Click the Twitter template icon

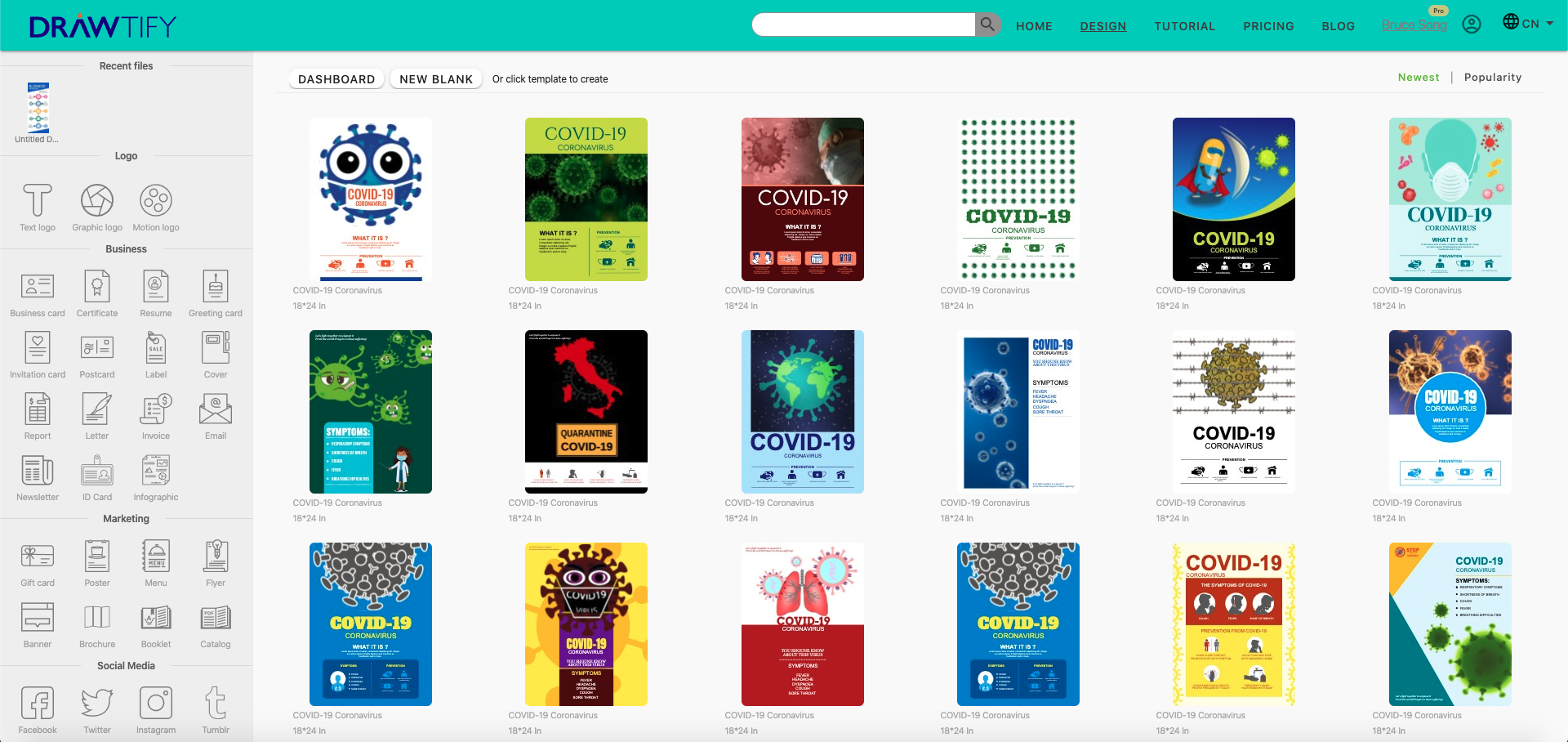(97, 704)
